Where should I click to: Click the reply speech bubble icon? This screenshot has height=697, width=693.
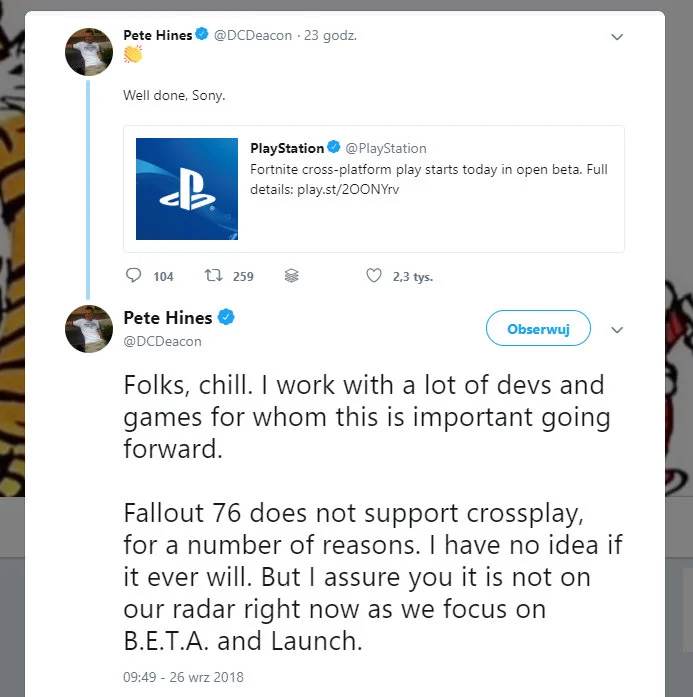click(135, 276)
